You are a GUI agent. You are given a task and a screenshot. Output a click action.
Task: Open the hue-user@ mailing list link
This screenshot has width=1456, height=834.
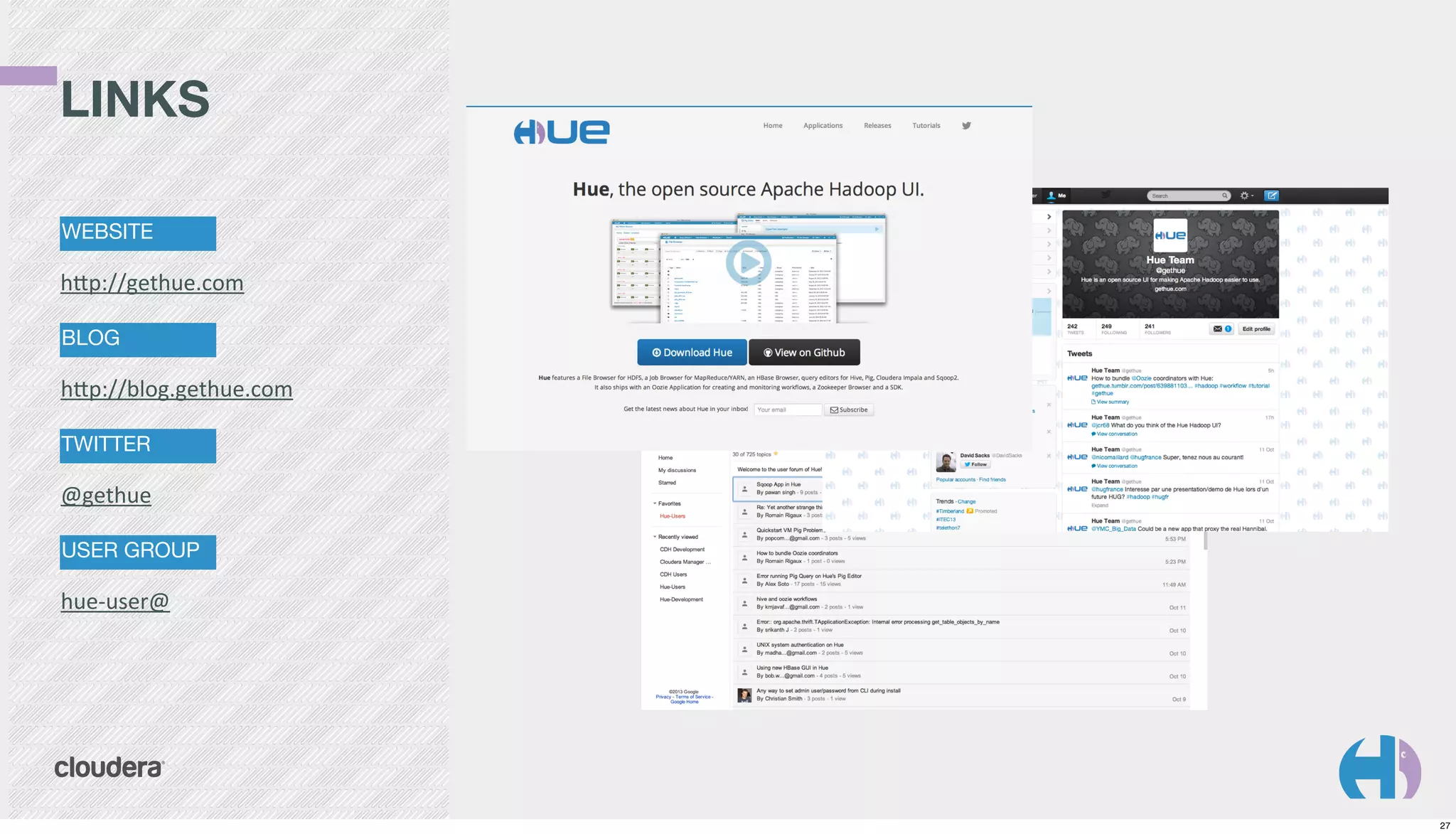pyautogui.click(x=115, y=602)
